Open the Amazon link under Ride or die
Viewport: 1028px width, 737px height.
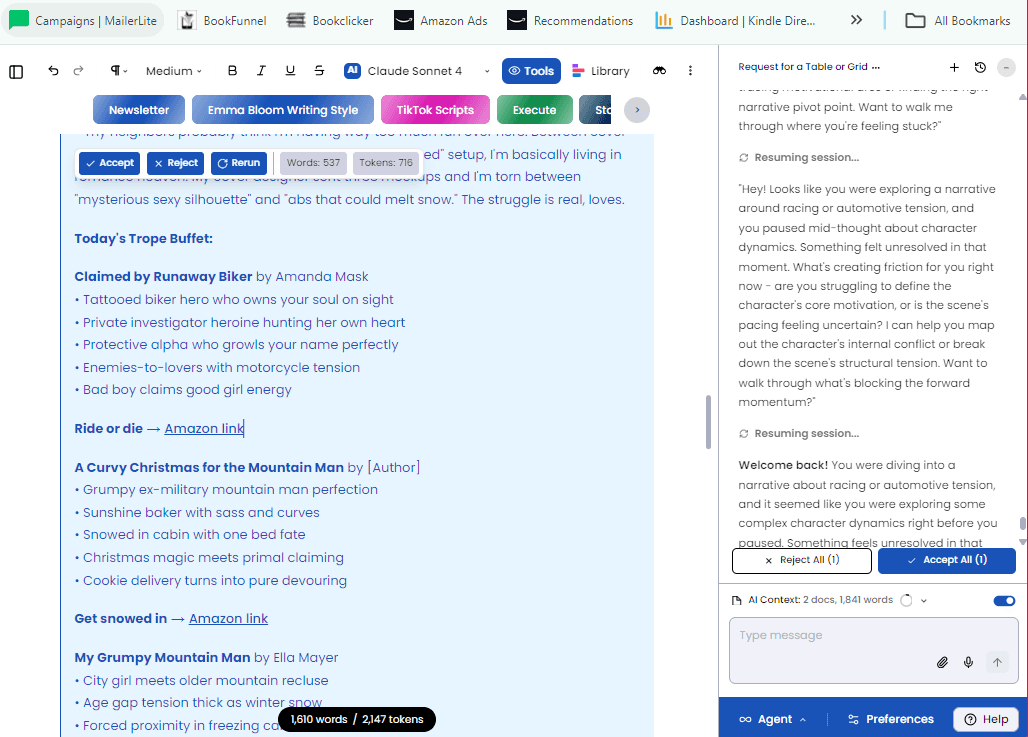point(204,428)
